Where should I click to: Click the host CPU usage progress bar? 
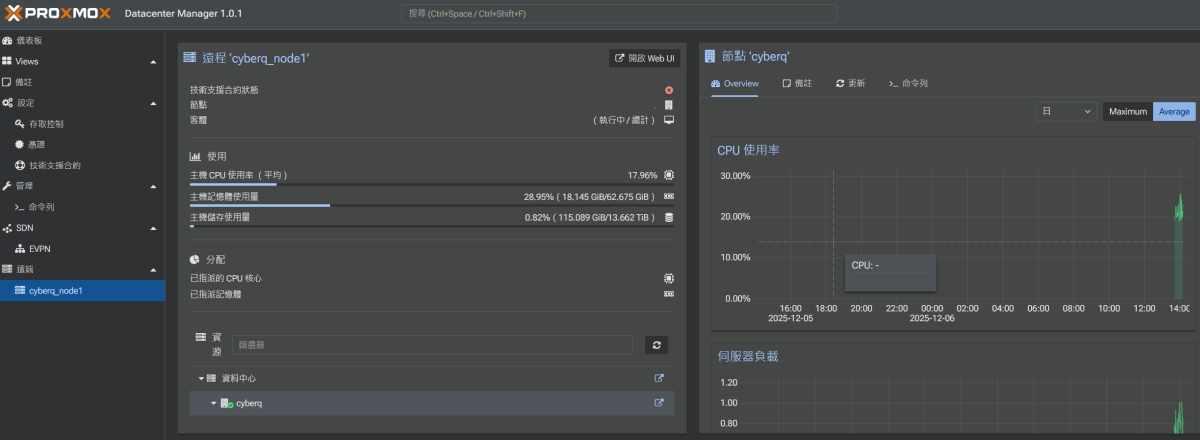click(432, 185)
